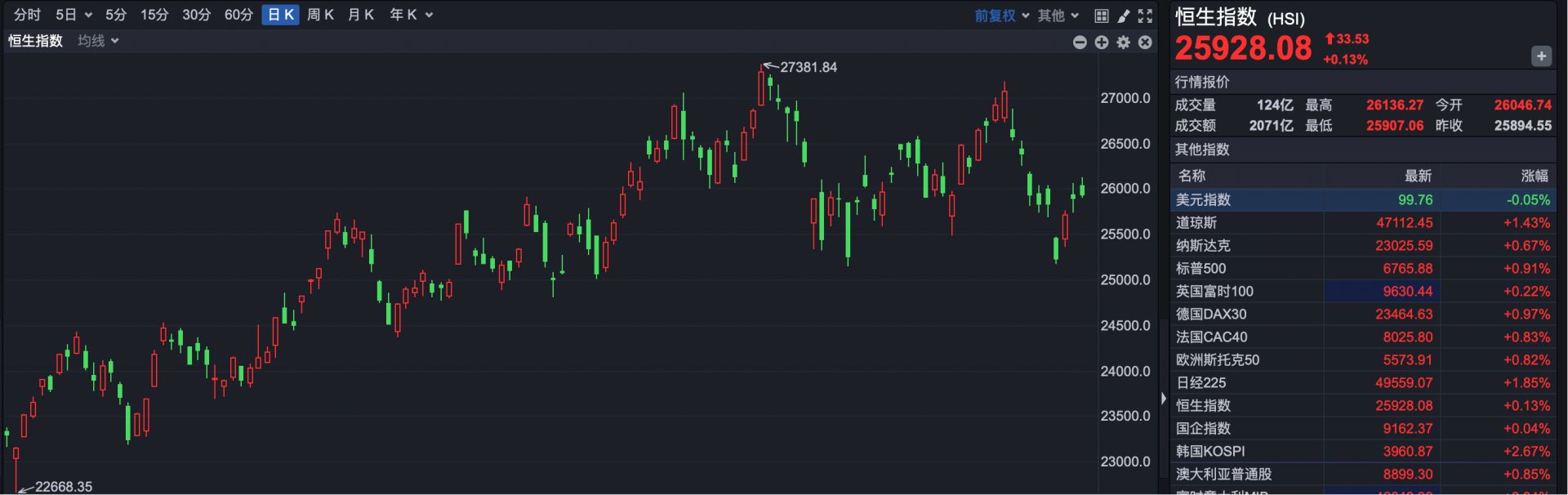Zoom out the chart with minus icon
Image resolution: width=1568 pixels, height=495 pixels.
pos(1080,42)
